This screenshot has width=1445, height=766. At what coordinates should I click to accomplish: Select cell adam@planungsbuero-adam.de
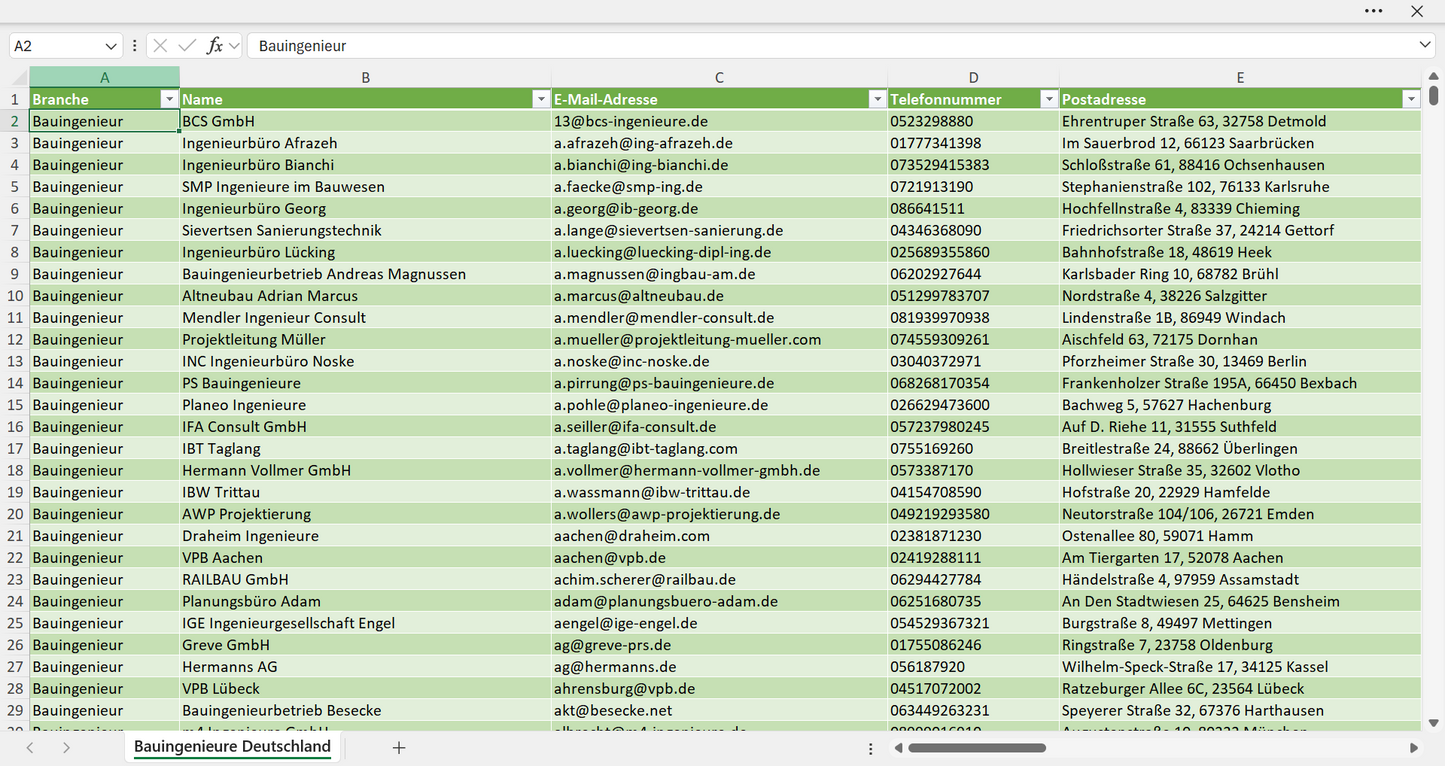719,601
